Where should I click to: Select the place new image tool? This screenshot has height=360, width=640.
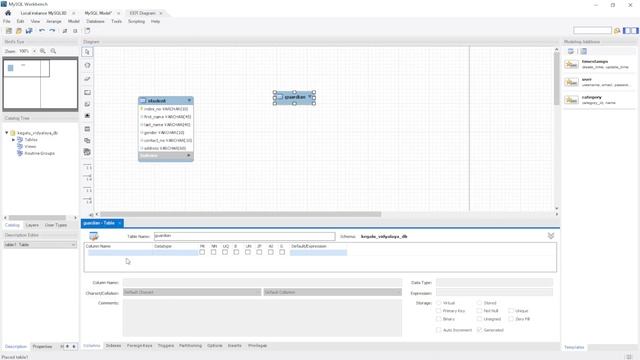[x=87, y=116]
